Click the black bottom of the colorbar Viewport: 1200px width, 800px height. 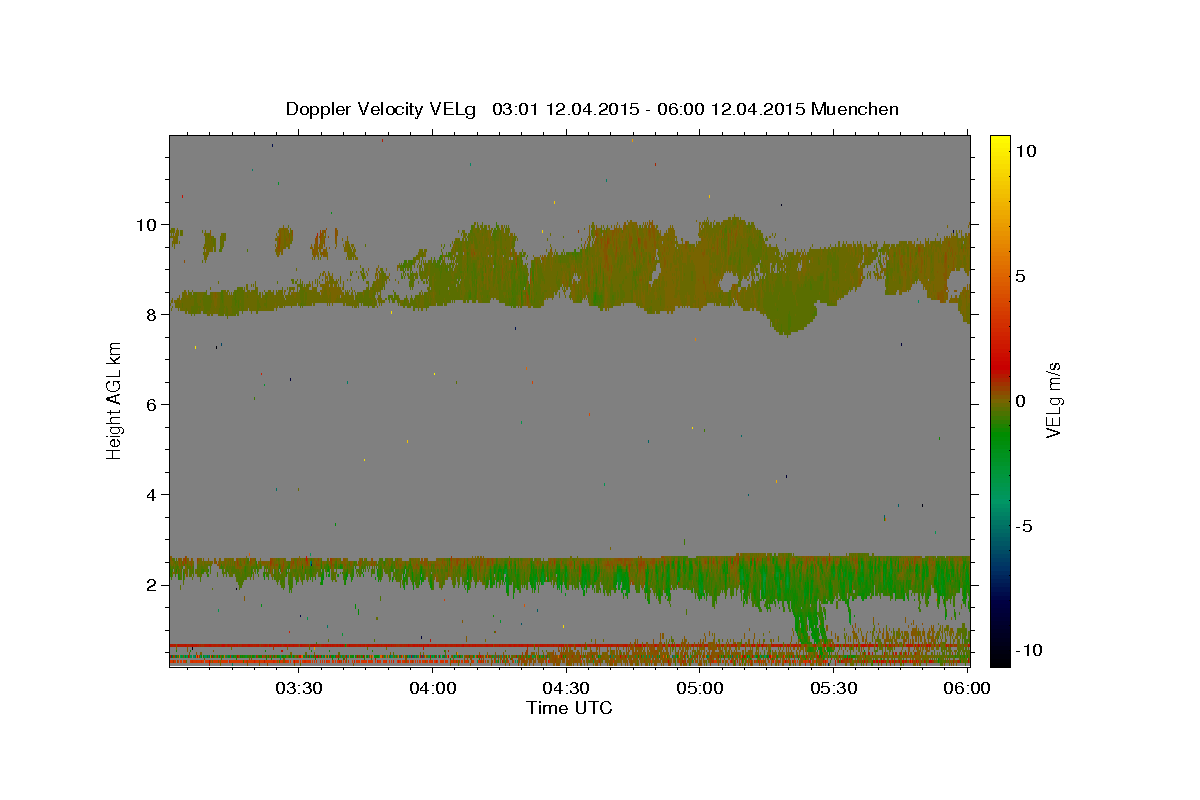(x=999, y=655)
